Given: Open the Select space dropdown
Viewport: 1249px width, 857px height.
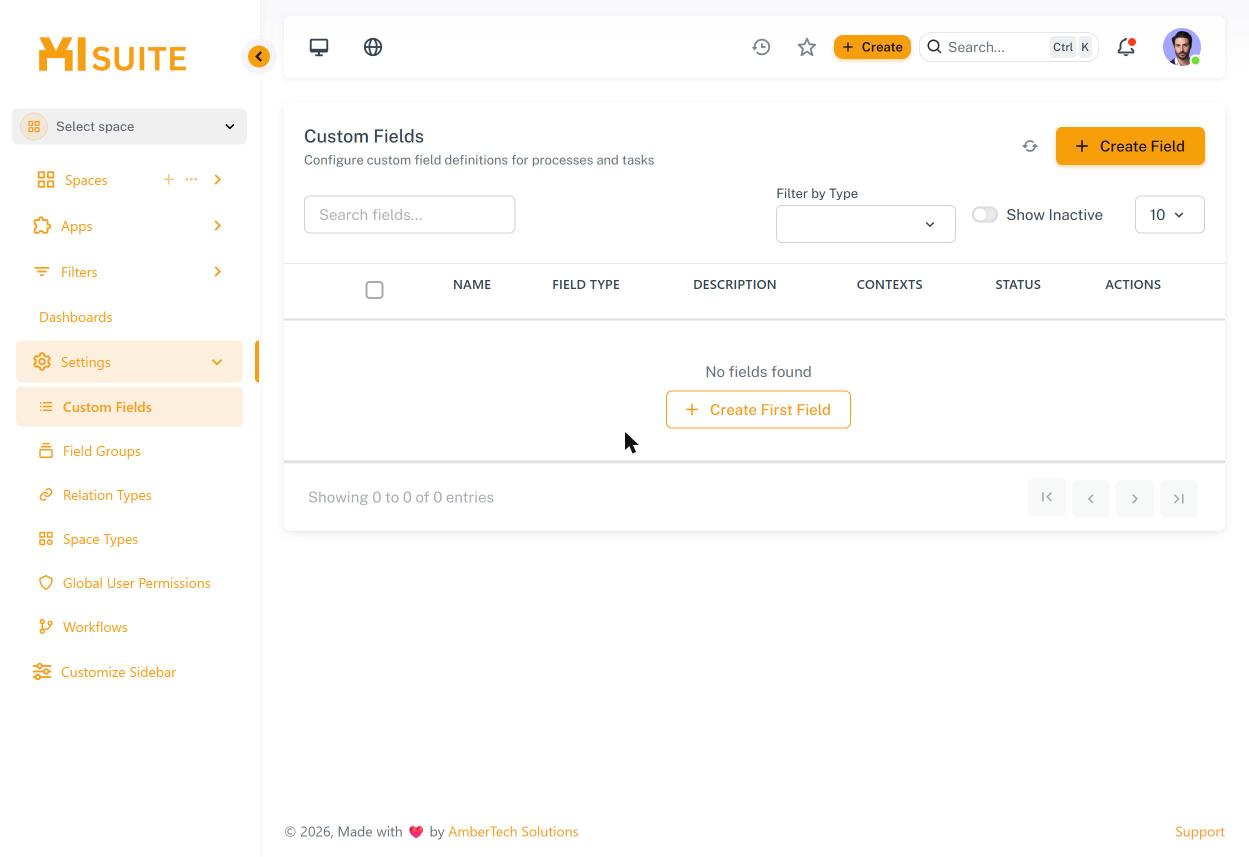Looking at the screenshot, I should pos(129,127).
